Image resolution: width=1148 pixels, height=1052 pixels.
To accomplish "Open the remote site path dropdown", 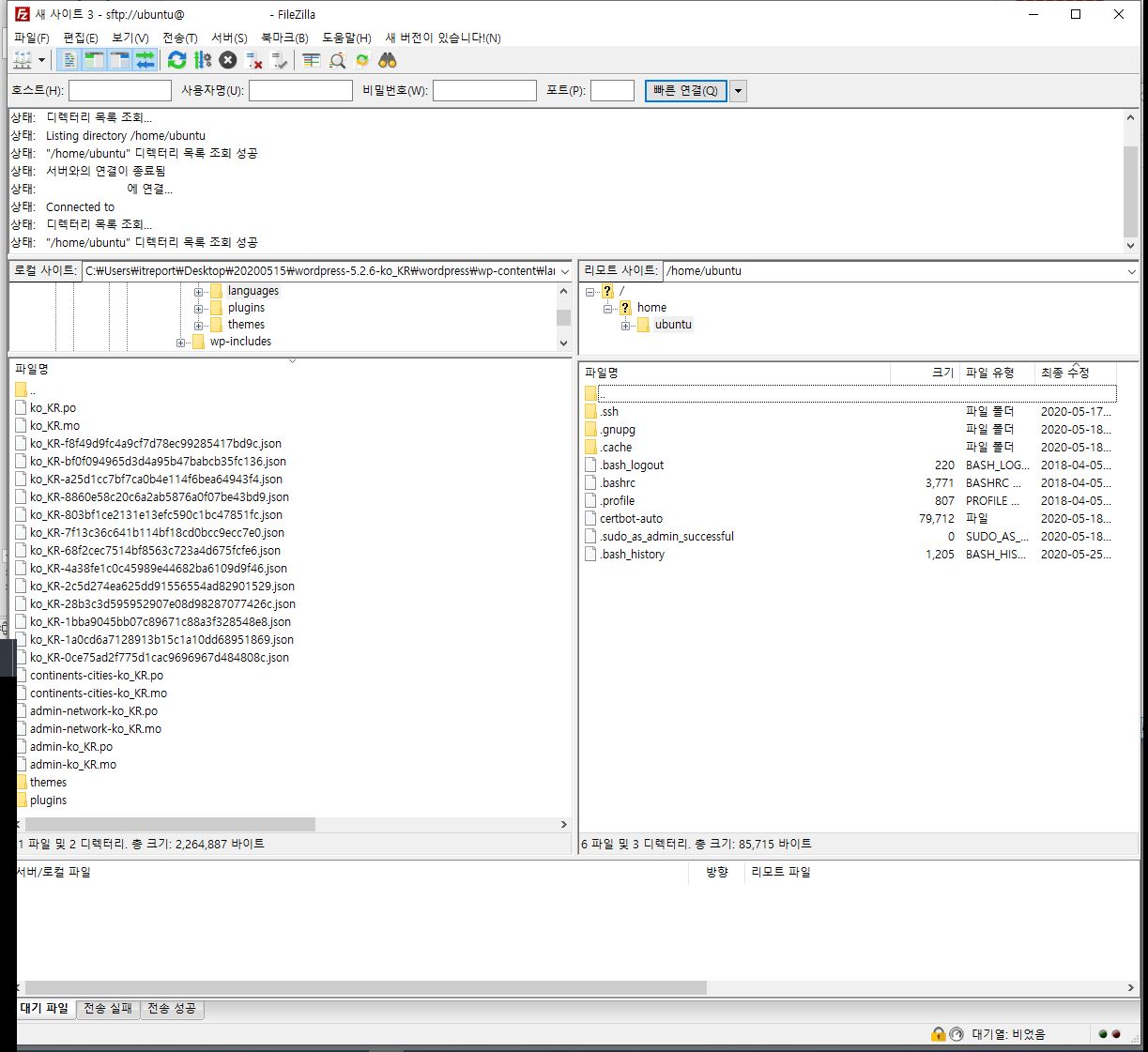I will 1131,271.
